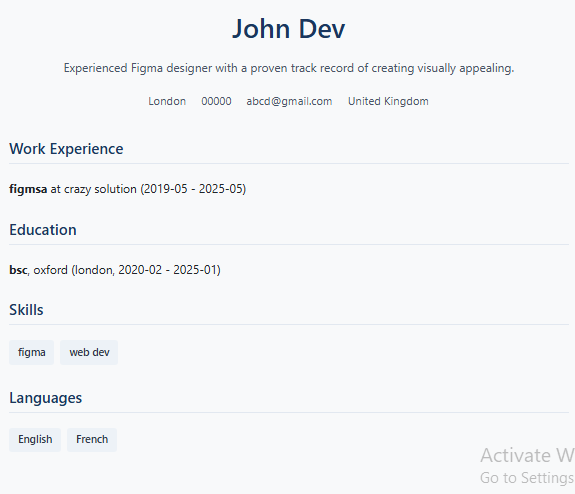Click the 00000 postal code text

click(216, 101)
